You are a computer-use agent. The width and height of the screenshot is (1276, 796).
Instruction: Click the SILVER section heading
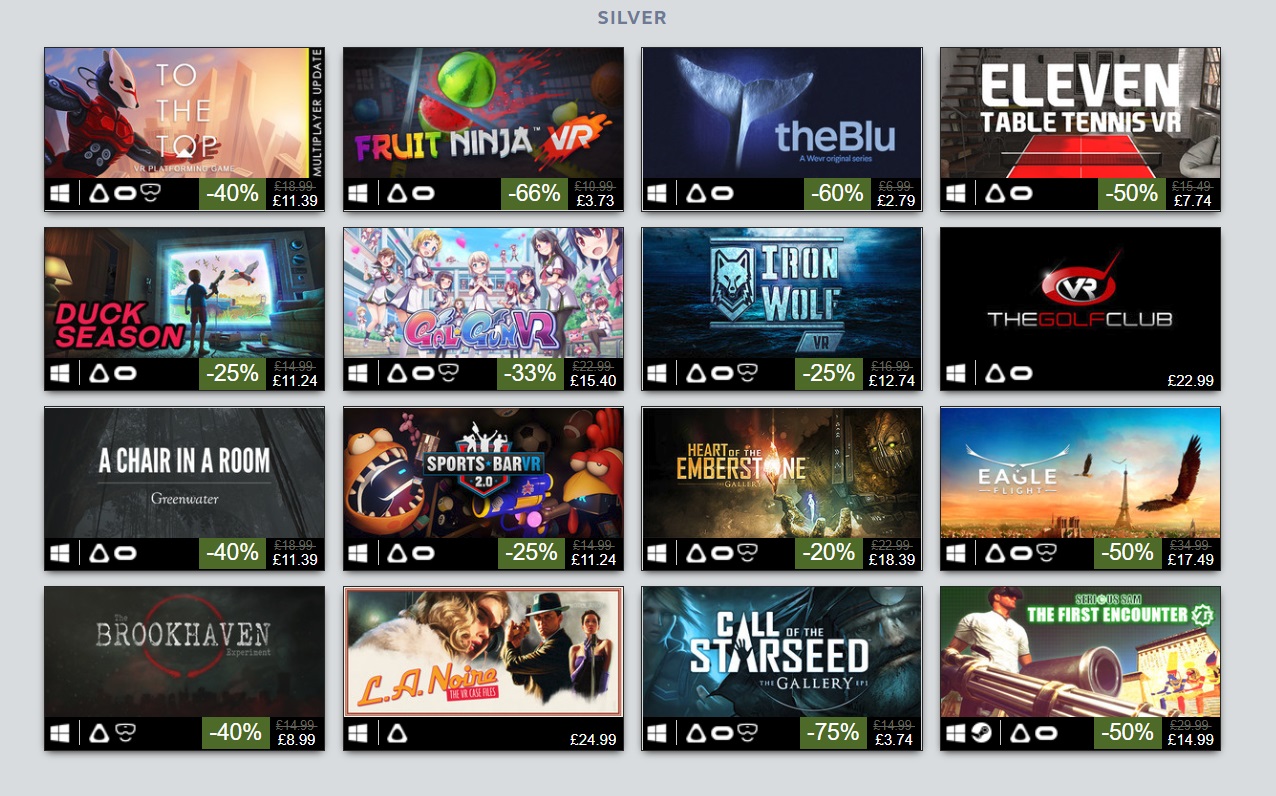tap(632, 18)
